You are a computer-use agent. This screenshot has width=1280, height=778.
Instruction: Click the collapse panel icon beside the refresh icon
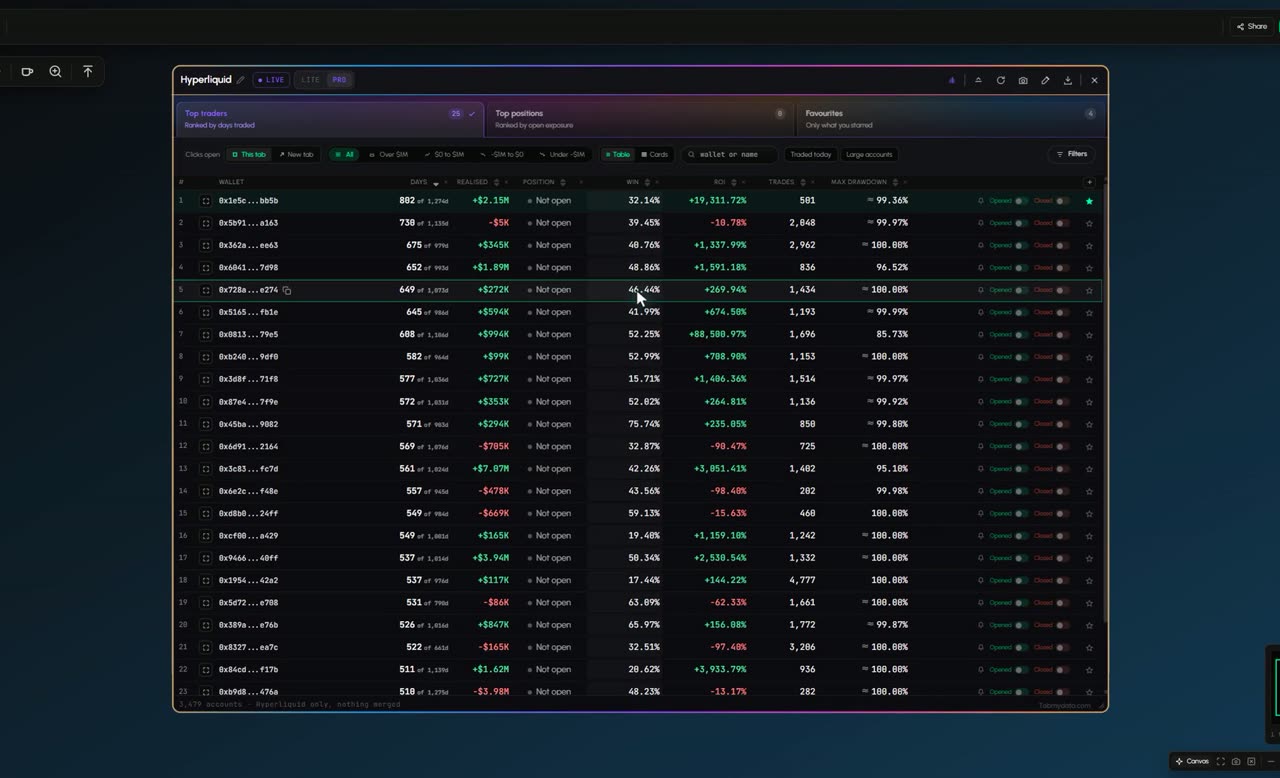pyautogui.click(x=978, y=80)
